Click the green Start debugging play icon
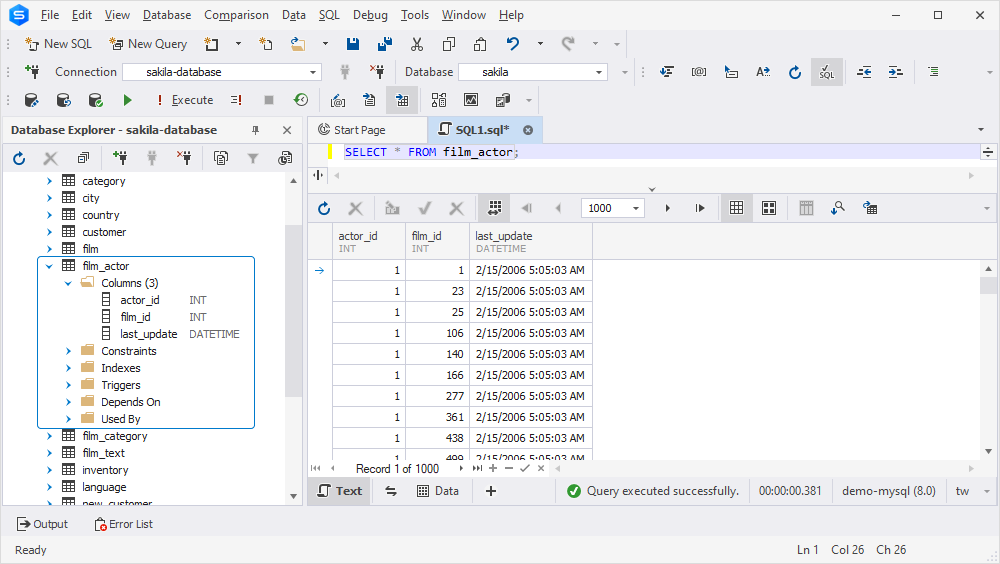This screenshot has width=1000, height=564. pos(128,100)
